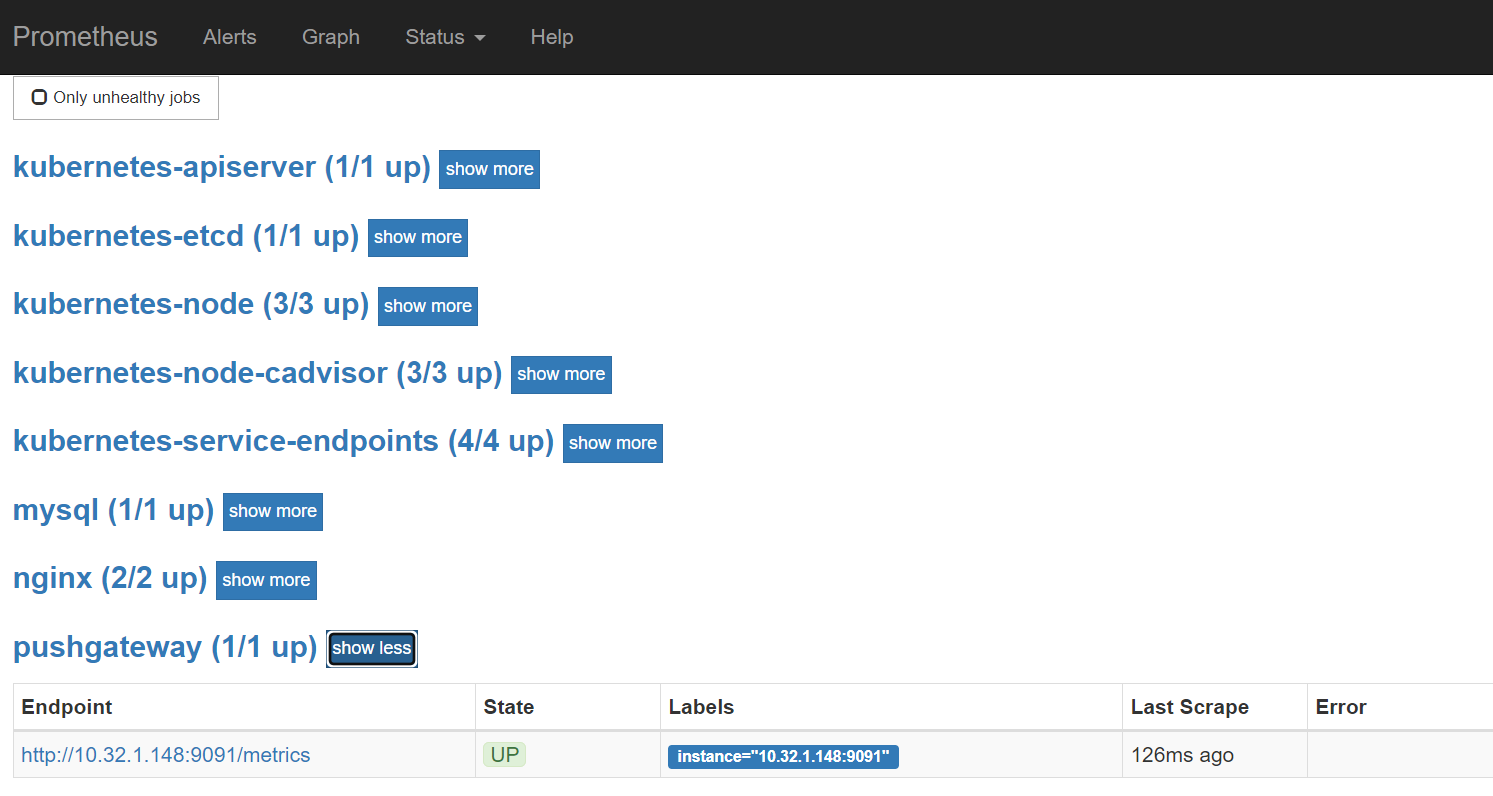
Task: Open the Prometheus home brand link
Action: [85, 37]
